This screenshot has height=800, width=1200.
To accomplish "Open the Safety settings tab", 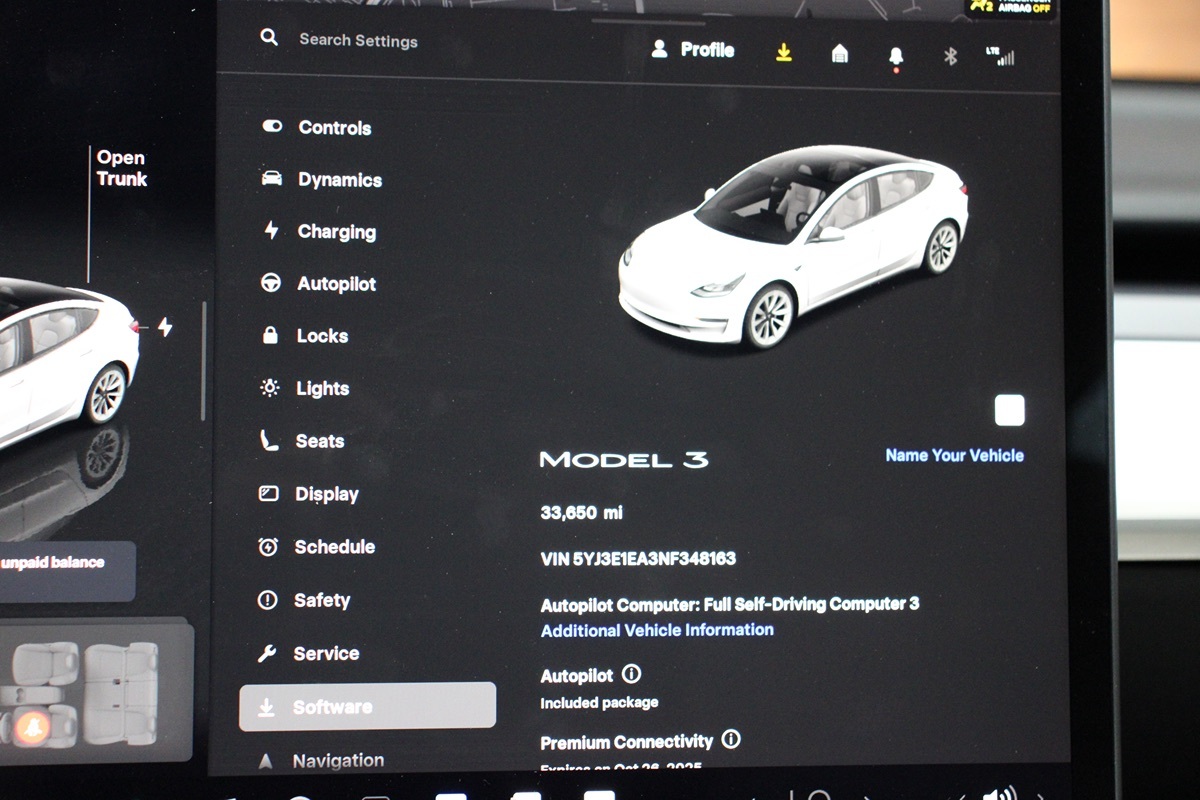I will pos(322,600).
